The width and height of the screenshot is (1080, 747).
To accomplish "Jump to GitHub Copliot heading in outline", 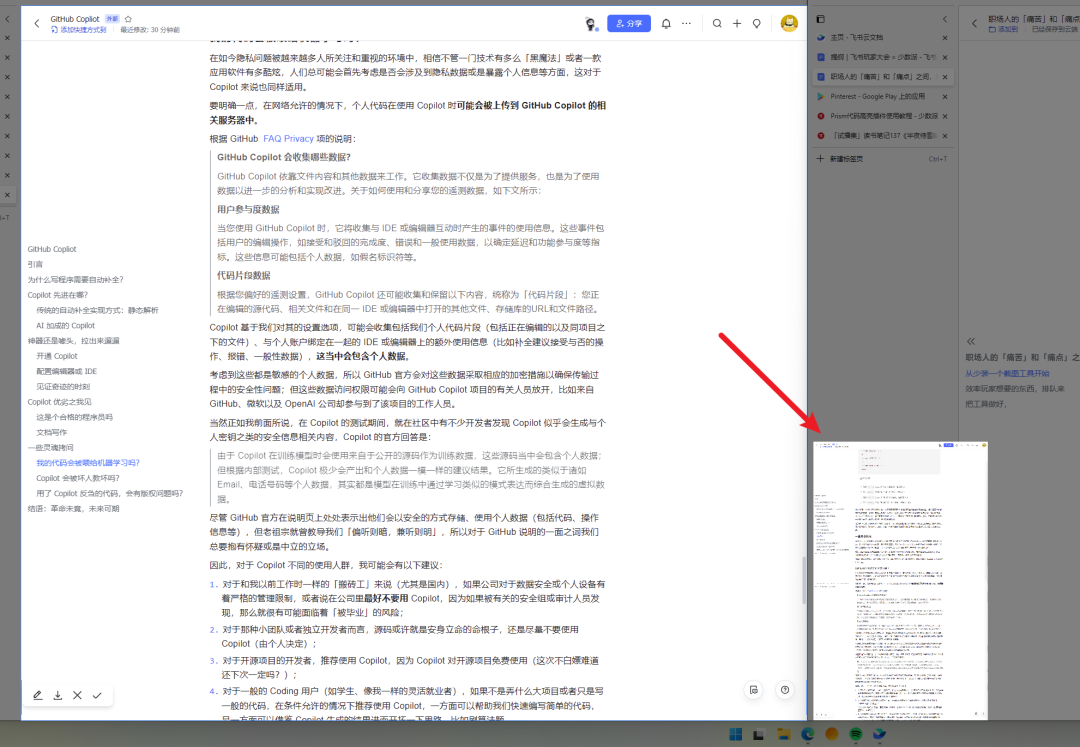I will click(x=52, y=249).
